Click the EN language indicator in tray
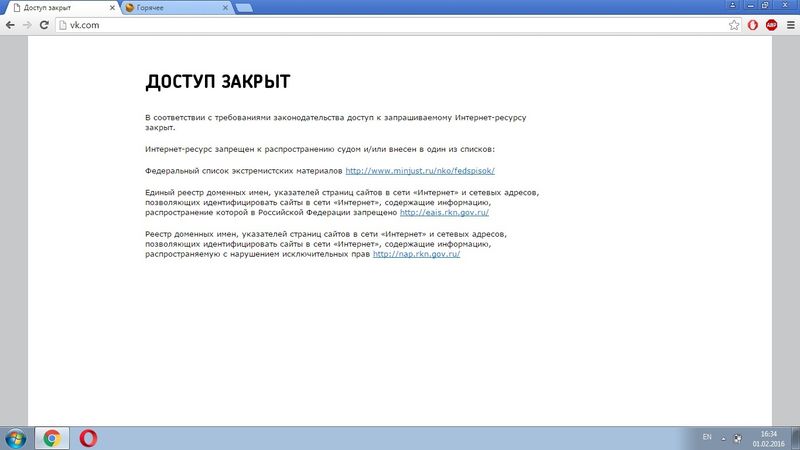Viewport: 800px width, 450px height. 707,437
